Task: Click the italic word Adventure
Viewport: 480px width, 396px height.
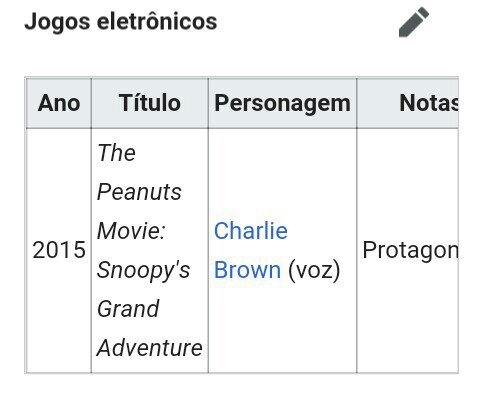Action: [x=150, y=348]
